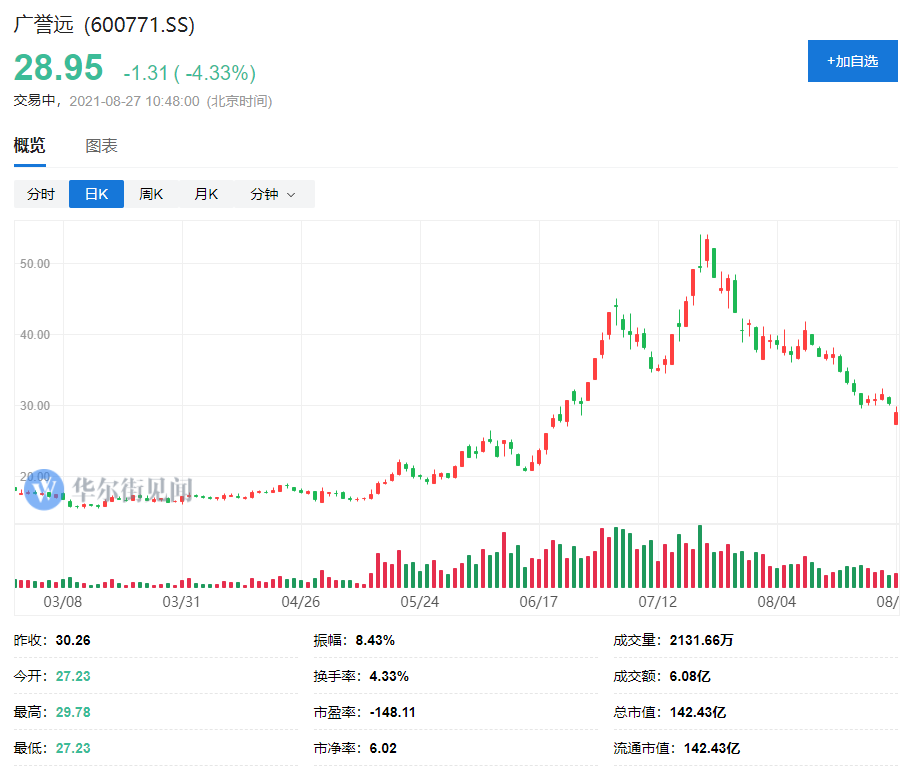The image size is (908, 766).
Task: Open the 图表 tab
Action: click(x=101, y=145)
